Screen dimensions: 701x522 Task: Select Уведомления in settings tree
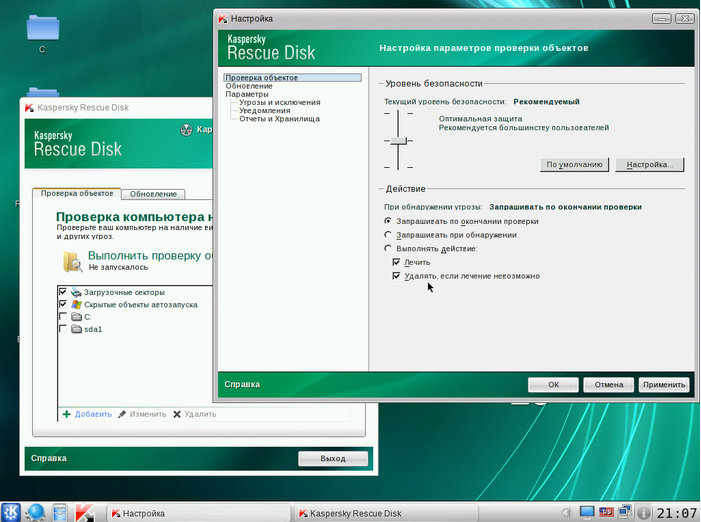(265, 110)
